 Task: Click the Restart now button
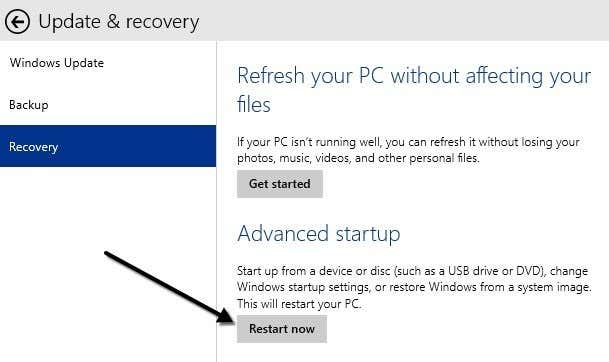coord(282,329)
